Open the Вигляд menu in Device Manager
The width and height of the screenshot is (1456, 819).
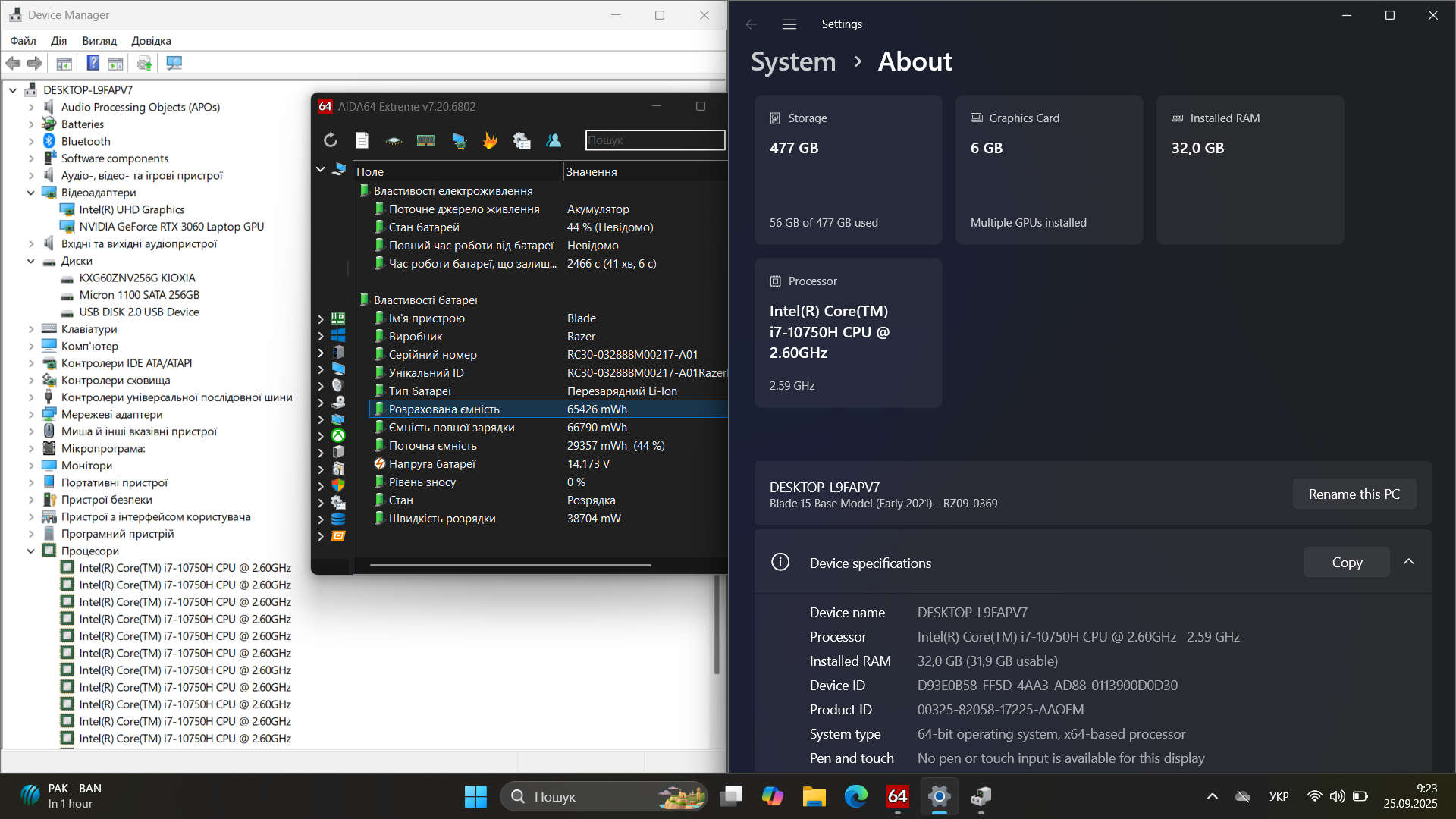click(x=99, y=41)
